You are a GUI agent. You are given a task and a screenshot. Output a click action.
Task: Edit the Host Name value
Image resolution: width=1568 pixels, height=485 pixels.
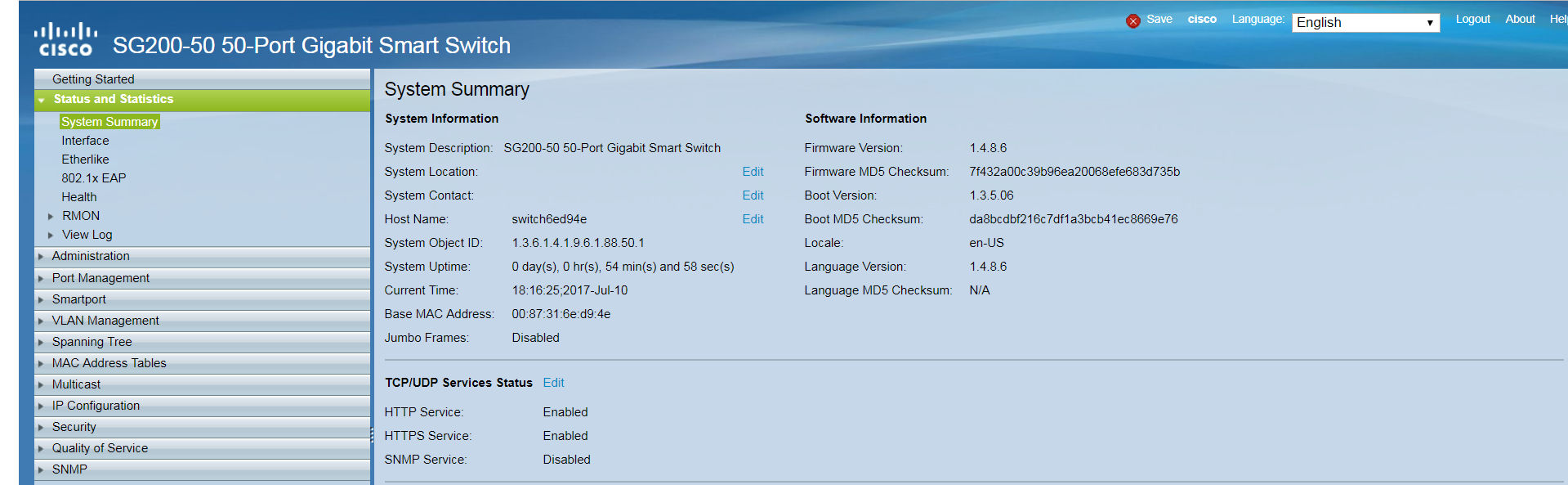coord(753,219)
